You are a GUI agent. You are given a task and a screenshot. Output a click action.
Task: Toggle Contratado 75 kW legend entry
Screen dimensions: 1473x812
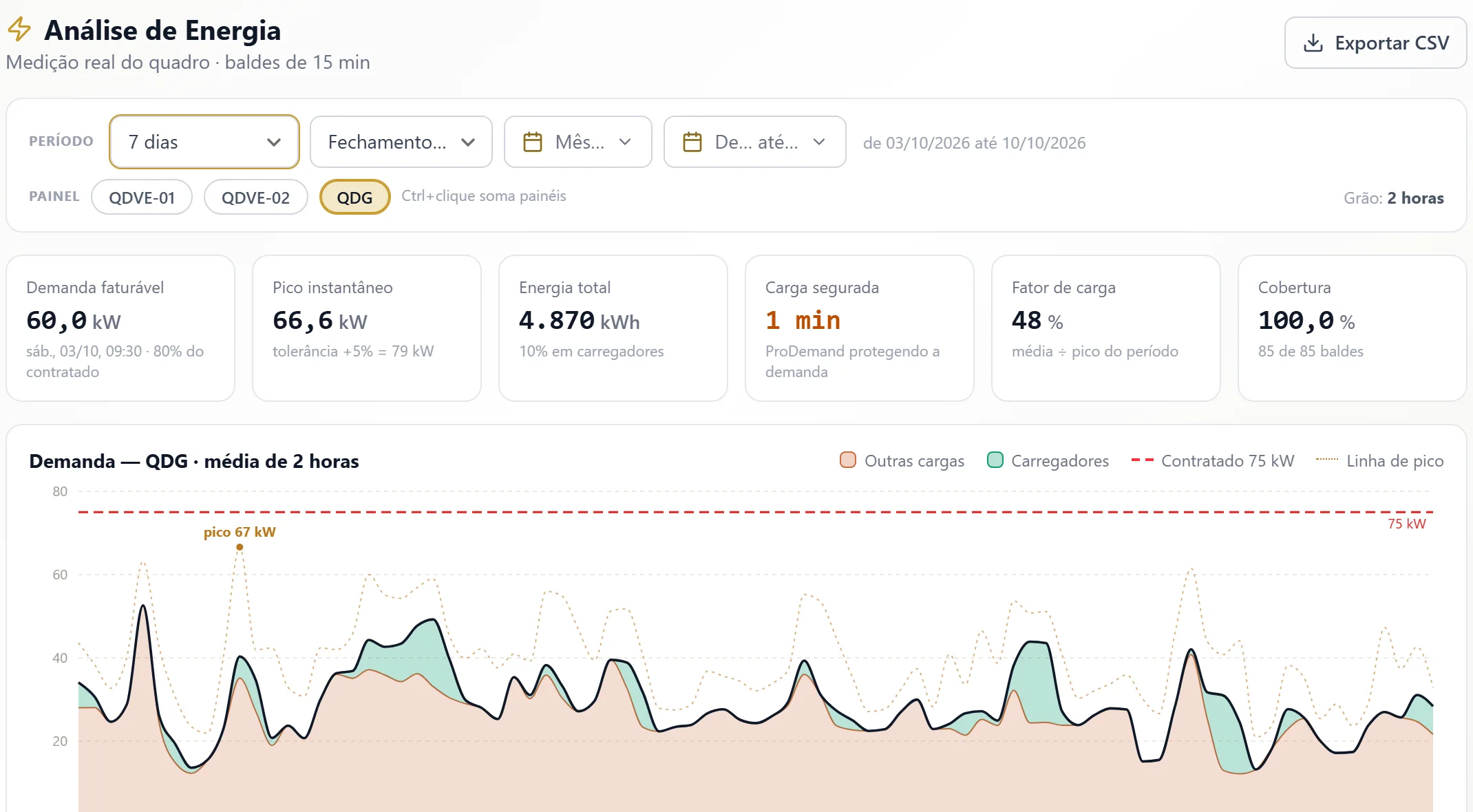1213,460
